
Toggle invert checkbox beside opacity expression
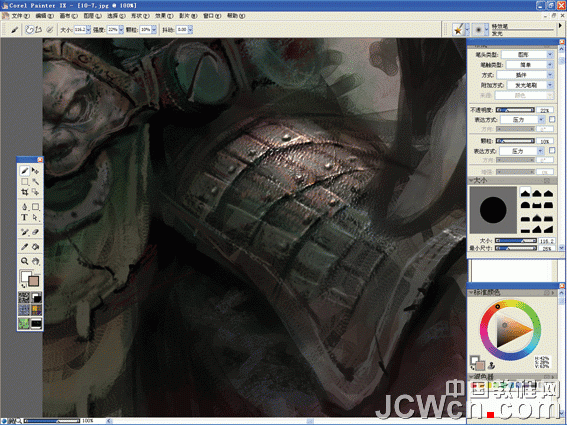(552, 119)
